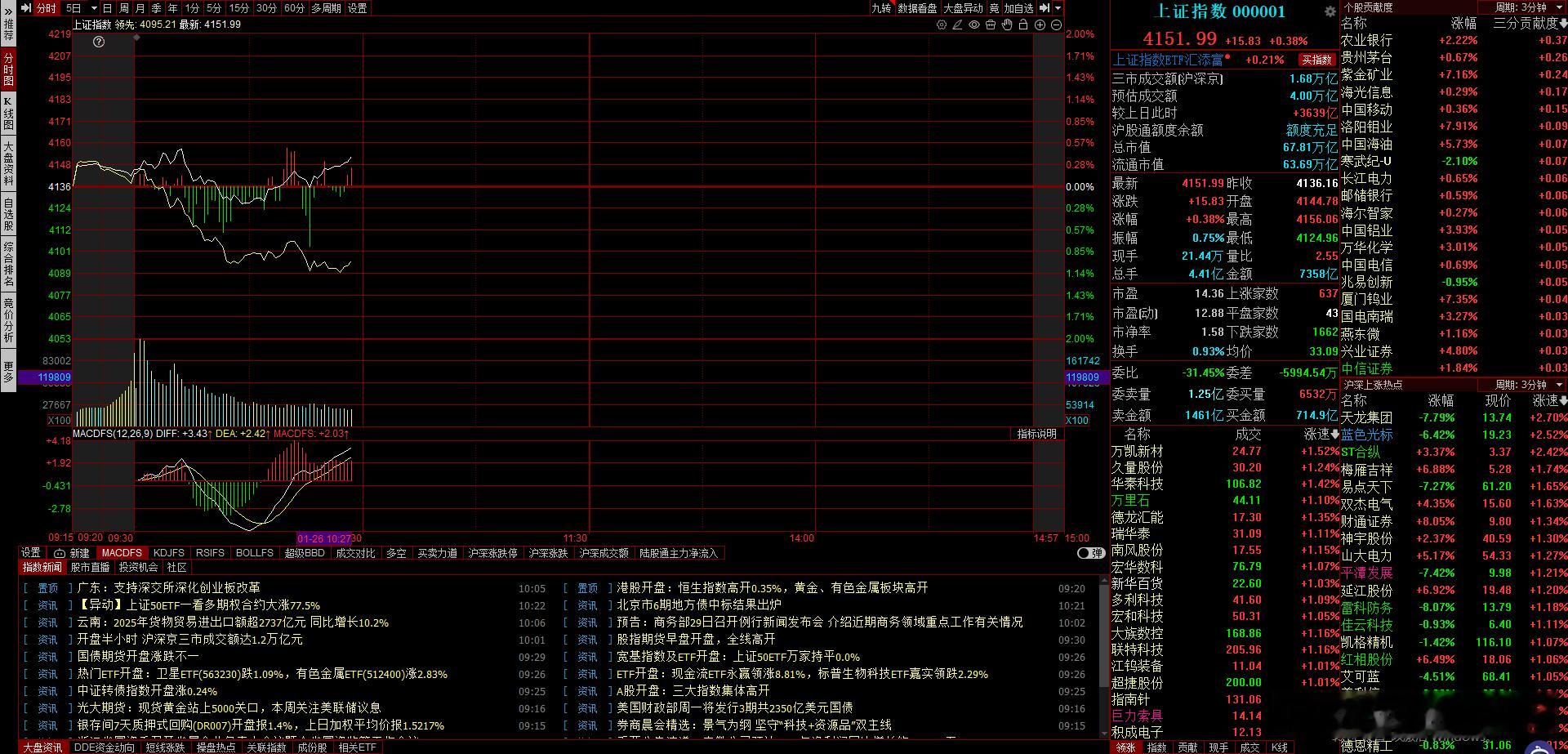Image resolution: width=1568 pixels, height=754 pixels.
Task: Open the top toolbar 设置 button
Action: click(358, 8)
